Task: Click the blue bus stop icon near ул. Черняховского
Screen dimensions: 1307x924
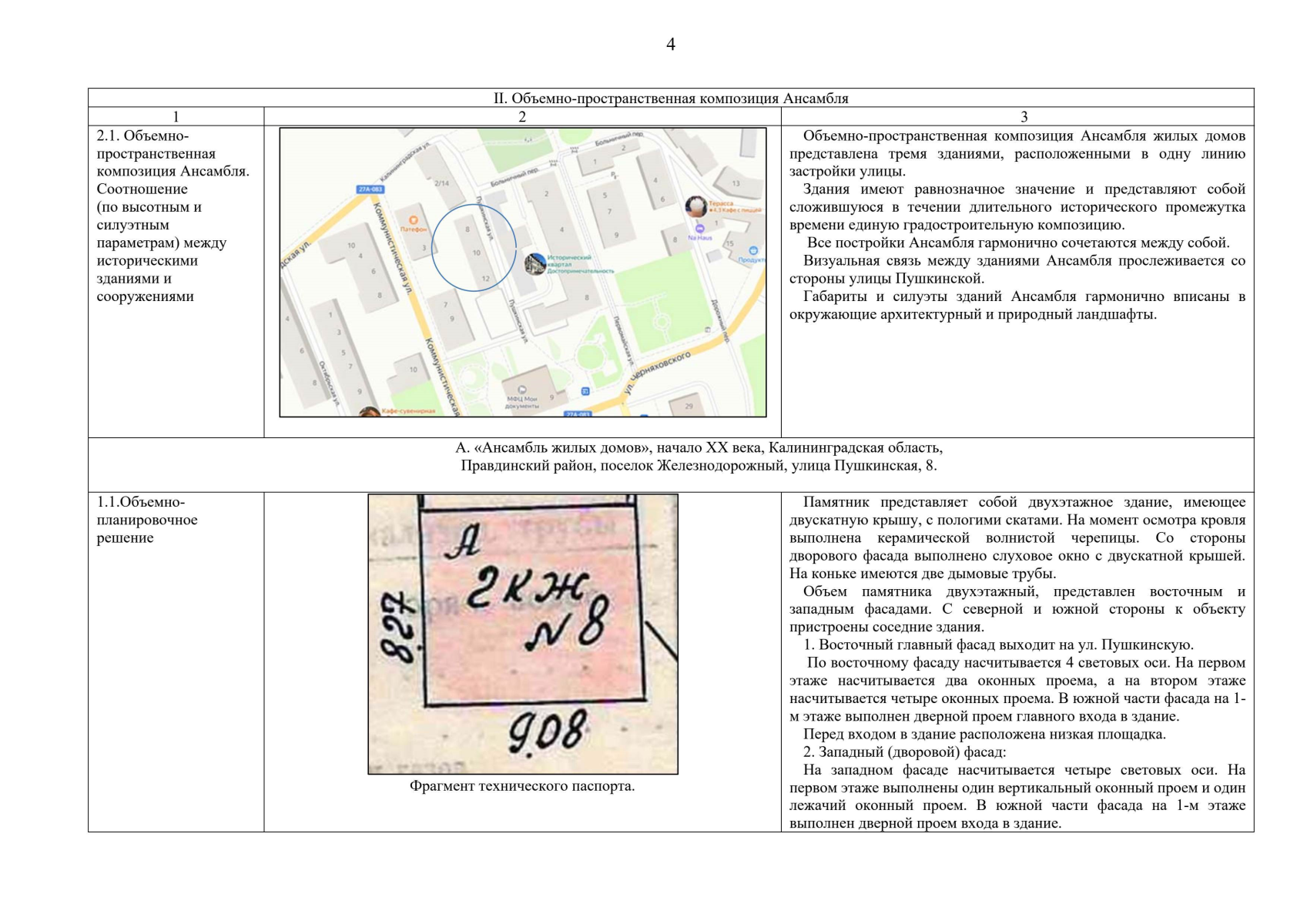Action: click(585, 391)
